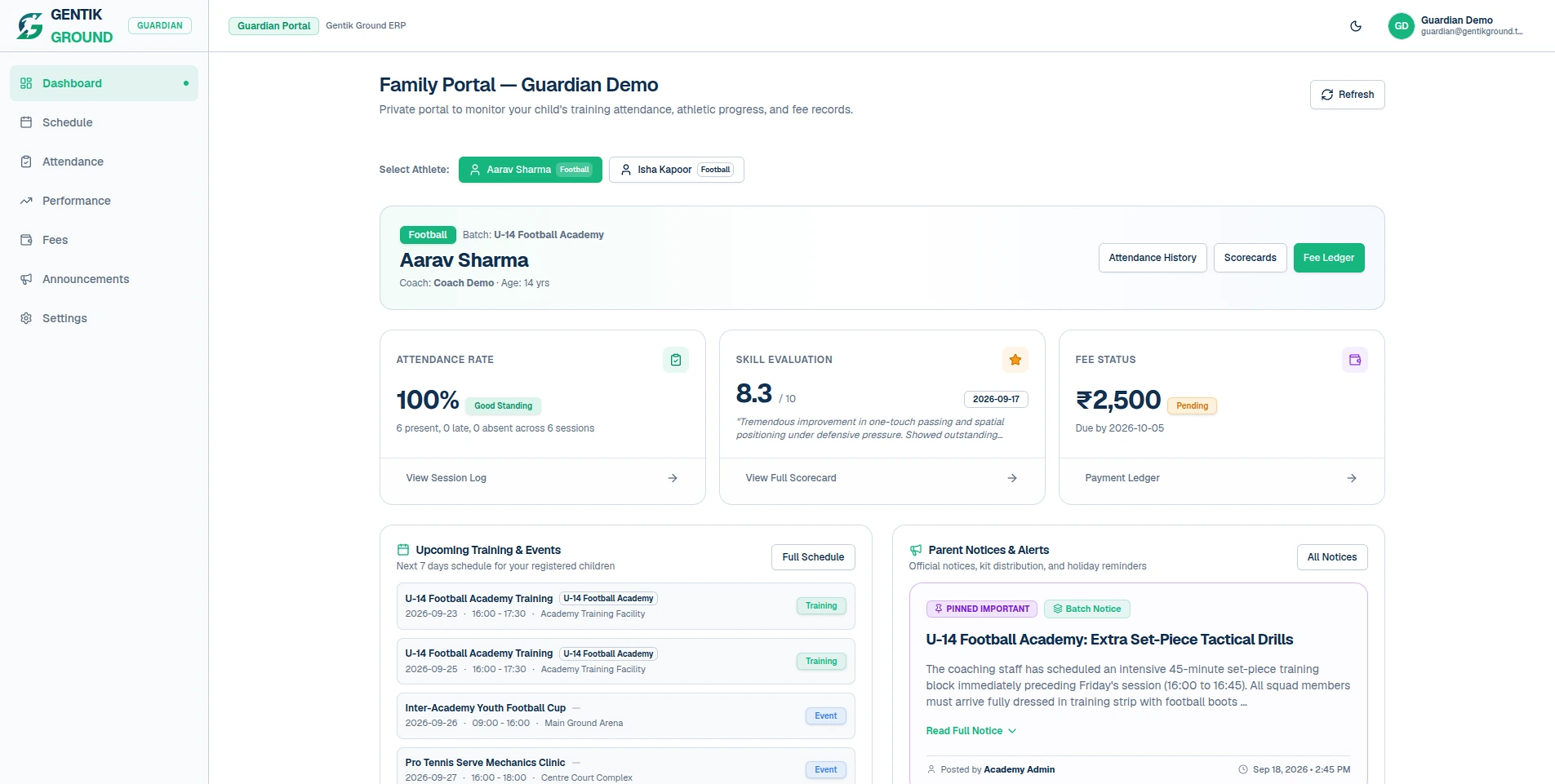Click the fee status wallet icon

[1355, 360]
